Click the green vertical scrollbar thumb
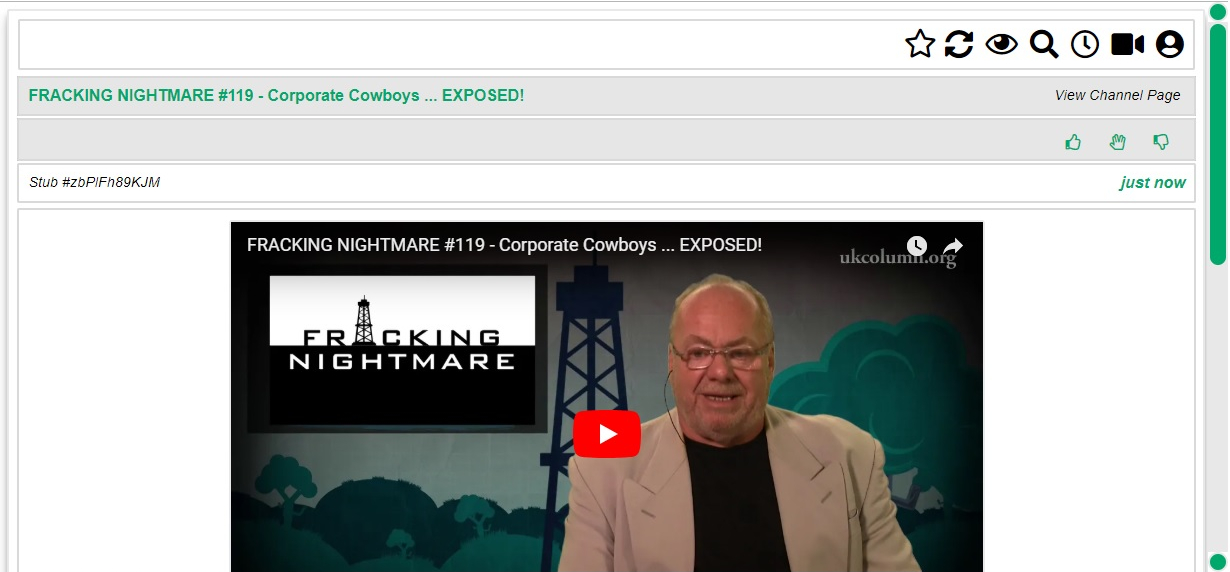 click(x=1218, y=144)
